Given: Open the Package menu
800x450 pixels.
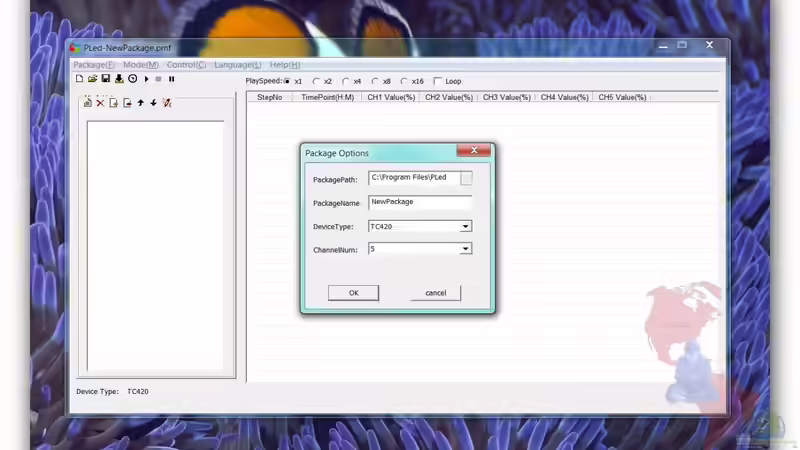Looking at the screenshot, I should [x=89, y=65].
